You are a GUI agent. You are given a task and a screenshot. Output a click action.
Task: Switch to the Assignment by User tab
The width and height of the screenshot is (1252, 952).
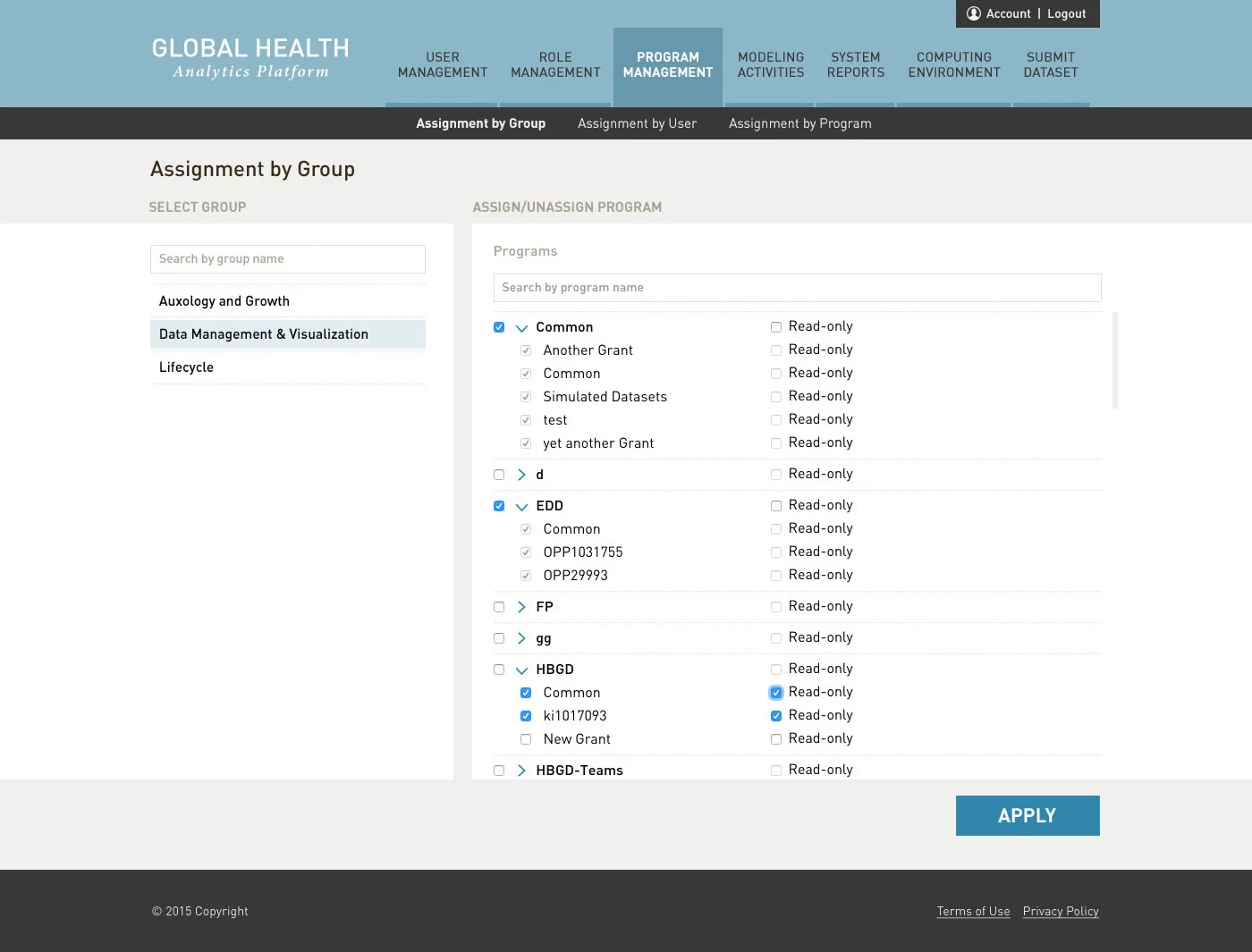pyautogui.click(x=637, y=123)
